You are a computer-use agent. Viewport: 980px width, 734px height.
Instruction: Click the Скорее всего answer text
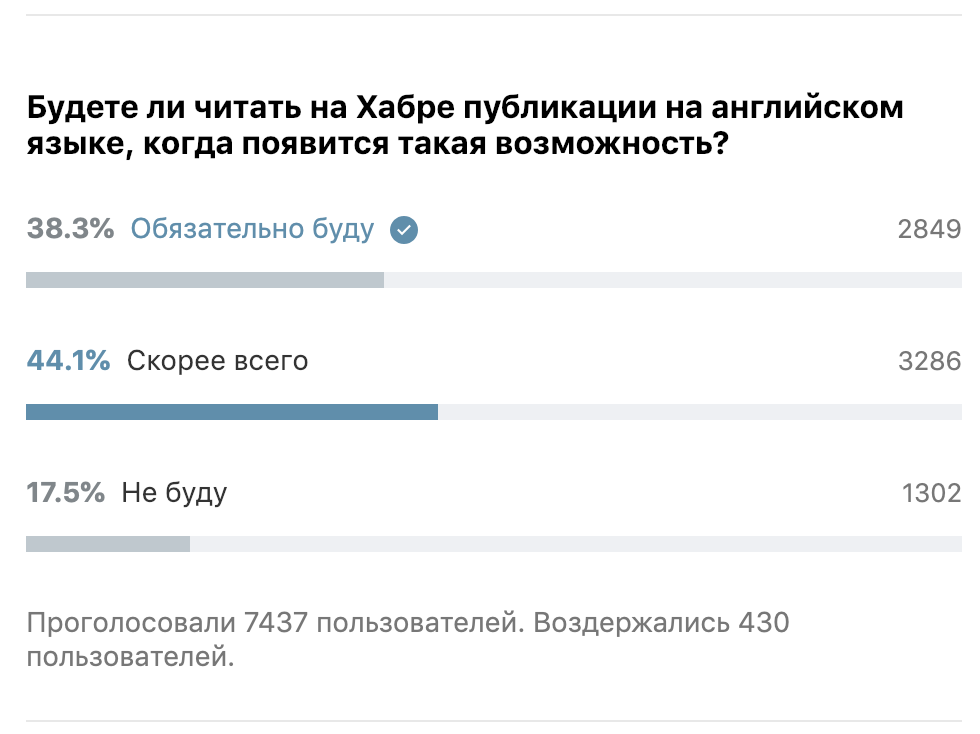[218, 361]
